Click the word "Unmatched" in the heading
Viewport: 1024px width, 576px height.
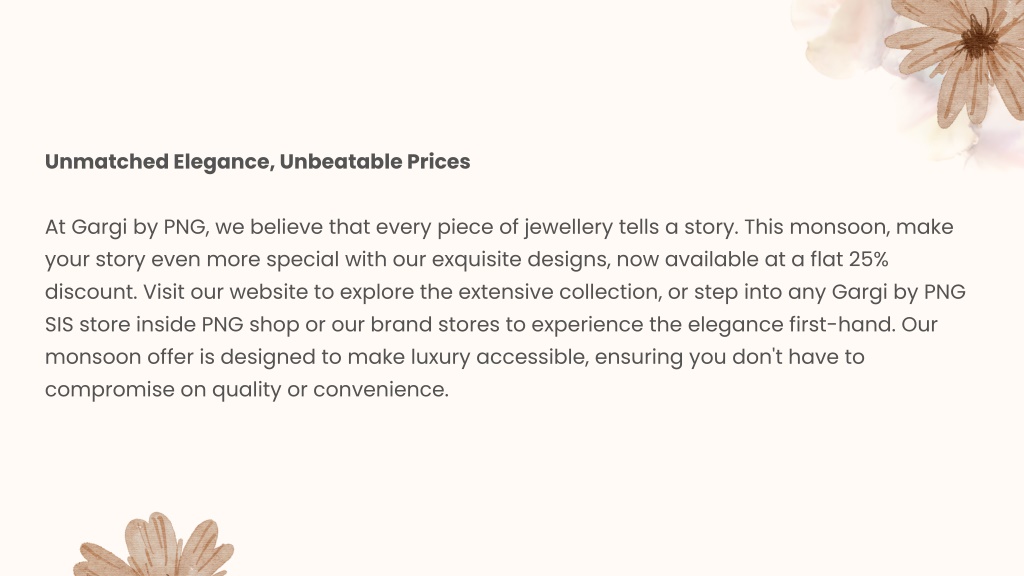pyautogui.click(x=106, y=161)
